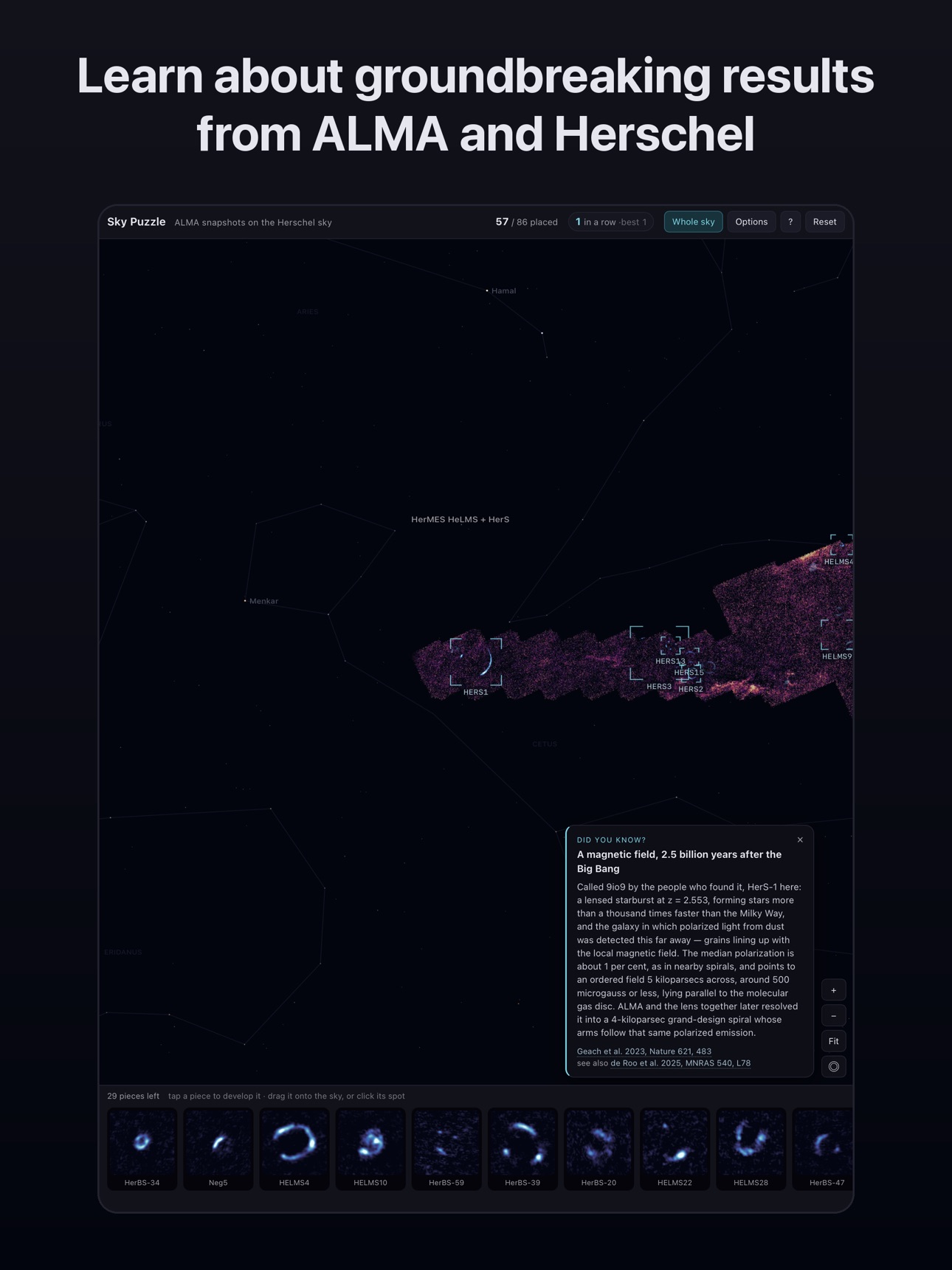Click the 1 in a row streak badge
Image resolution: width=952 pixels, height=1270 pixels.
click(x=611, y=222)
